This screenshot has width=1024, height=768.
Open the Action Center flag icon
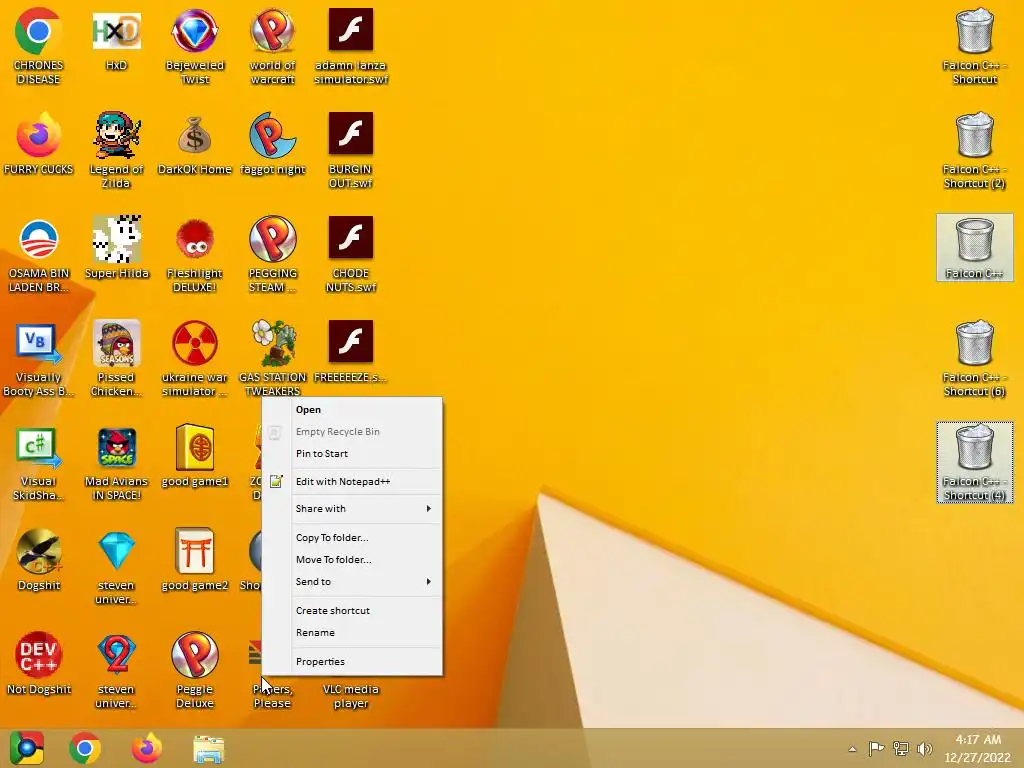876,748
